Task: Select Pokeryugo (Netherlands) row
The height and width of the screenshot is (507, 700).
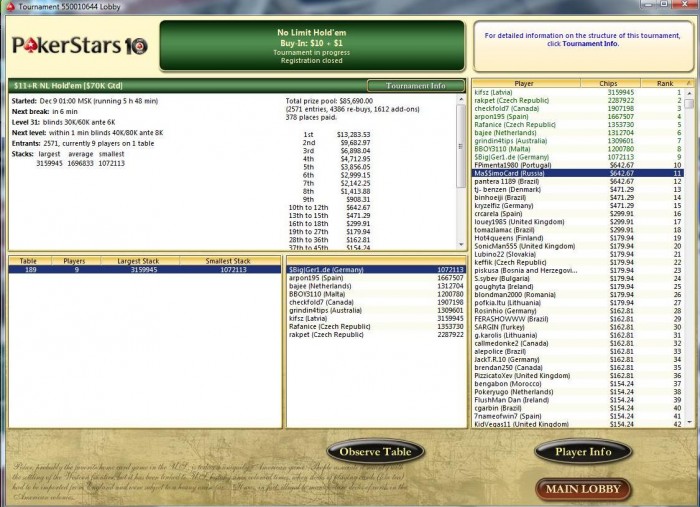Action: [578, 392]
